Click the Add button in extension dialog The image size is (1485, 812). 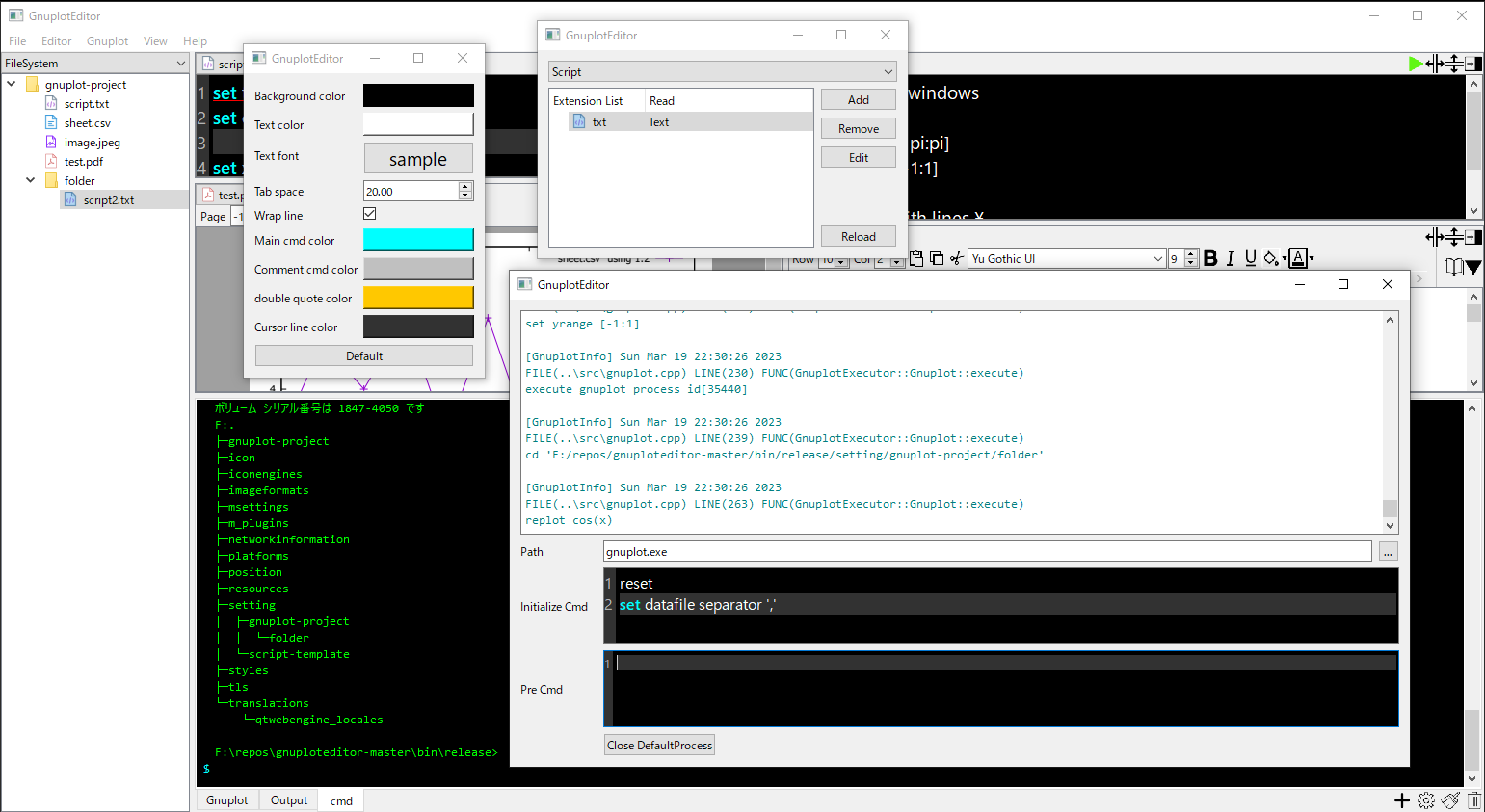(859, 100)
